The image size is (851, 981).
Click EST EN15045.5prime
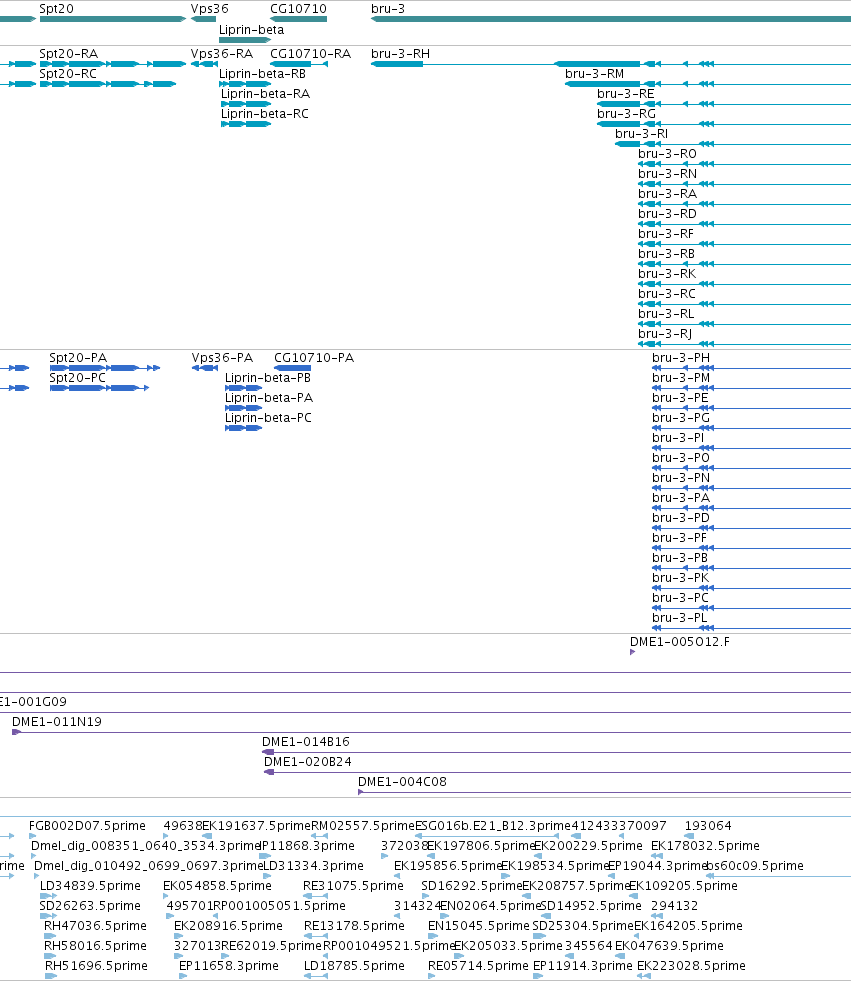click(479, 926)
